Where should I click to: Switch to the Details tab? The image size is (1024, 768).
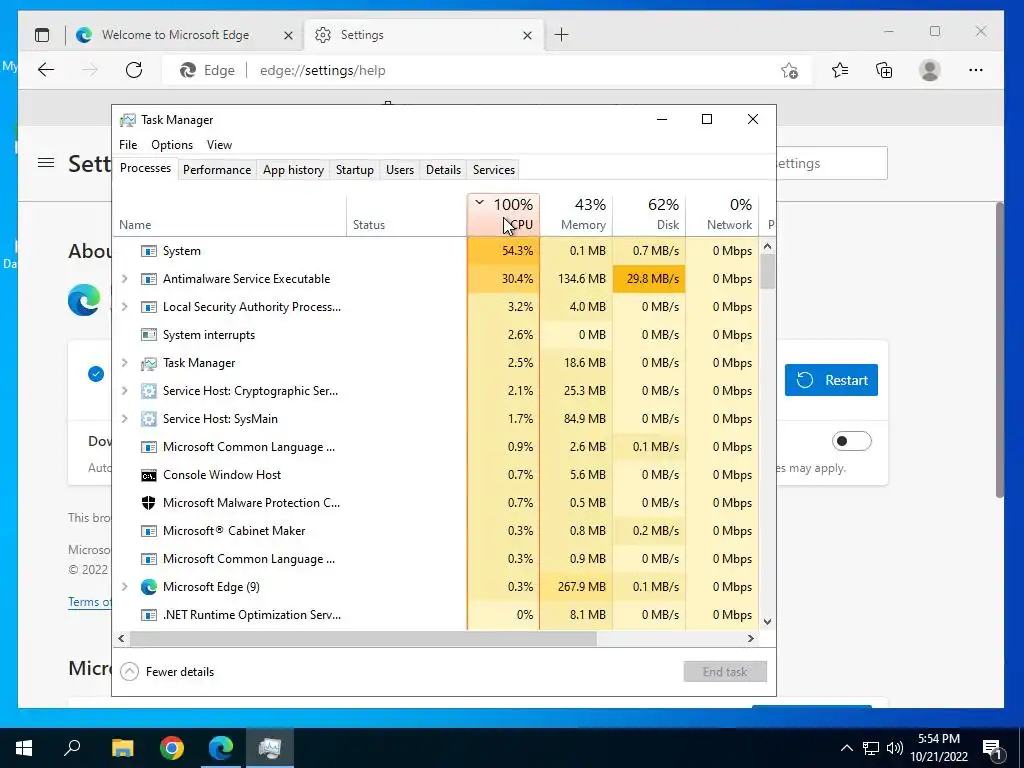[x=443, y=170]
